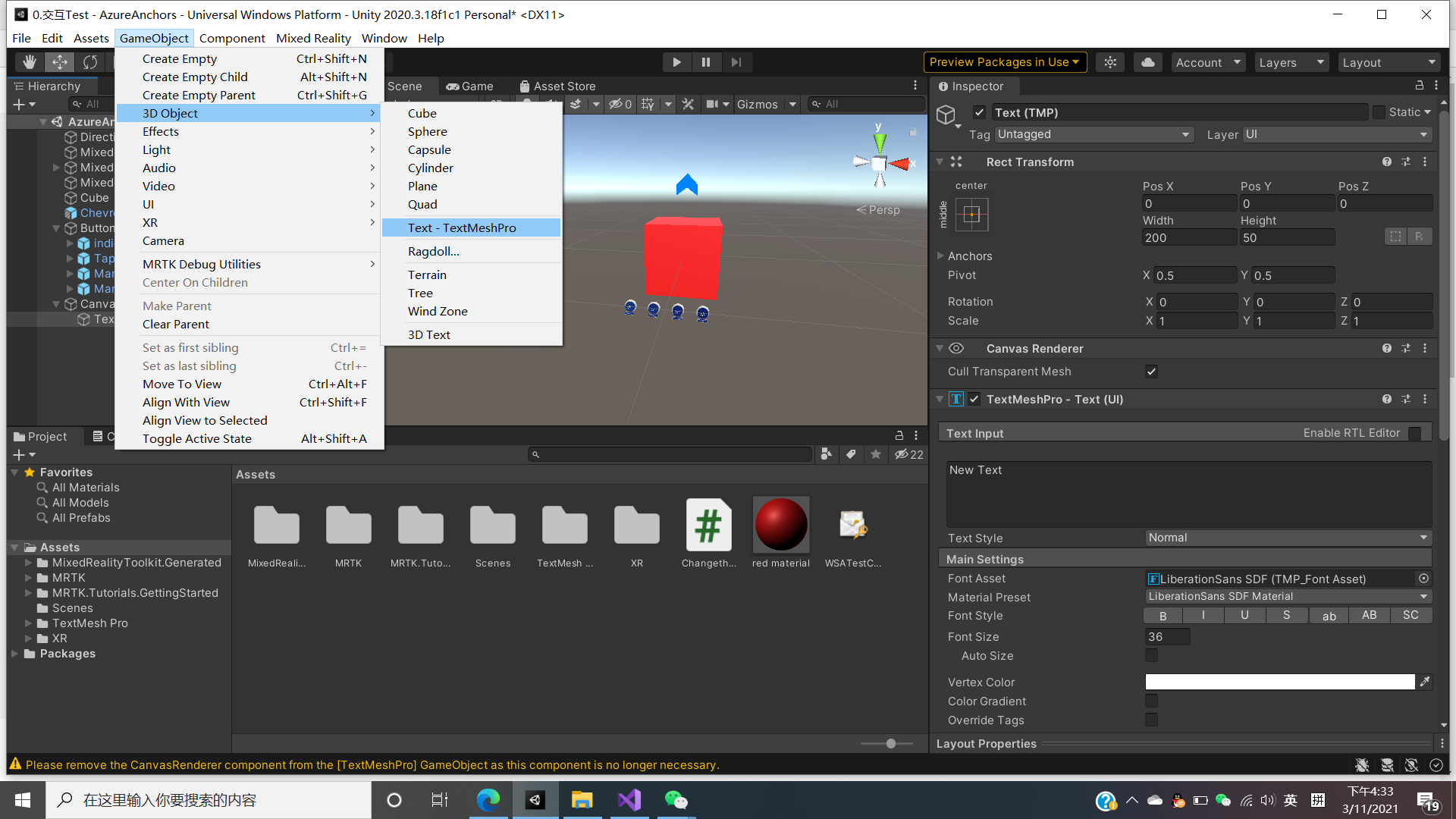Apply bold font style with the B button

click(x=1163, y=615)
